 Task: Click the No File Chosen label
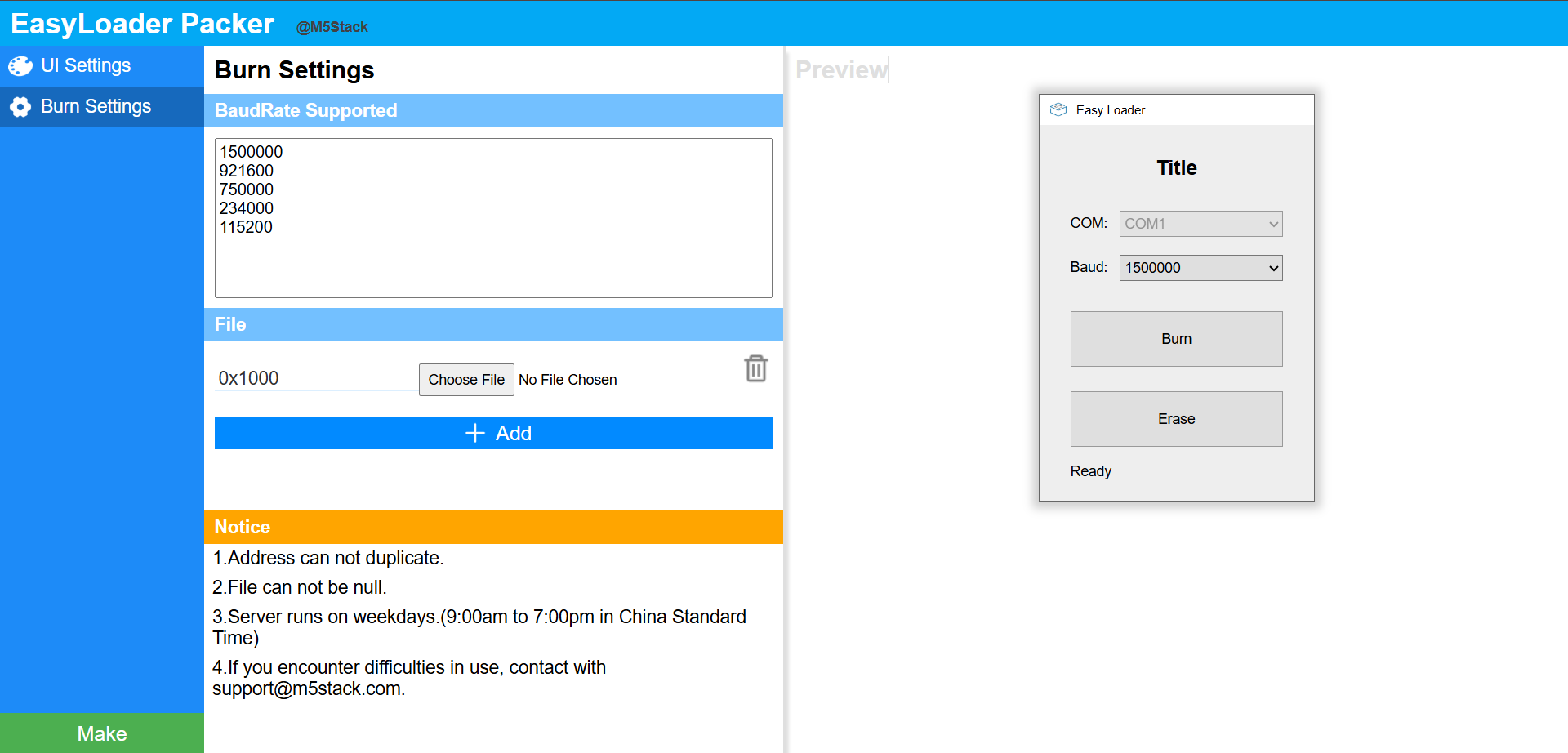[x=568, y=380]
